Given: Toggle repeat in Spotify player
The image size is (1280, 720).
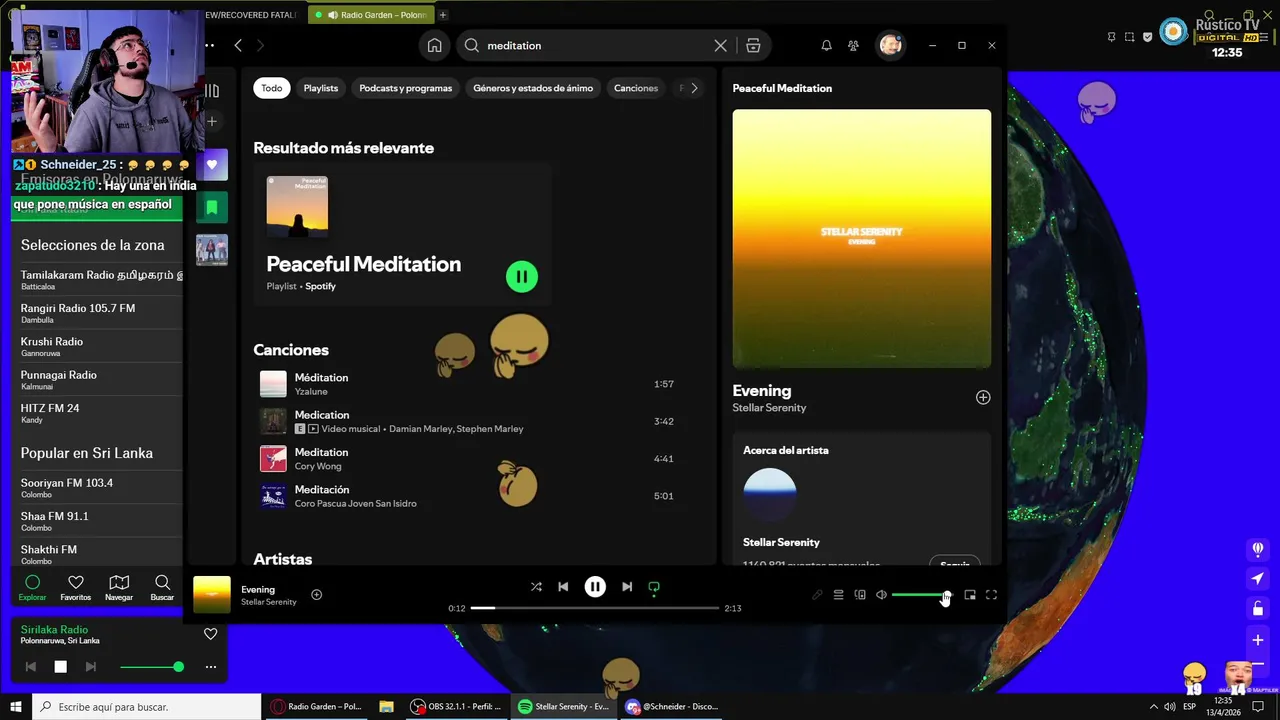Looking at the screenshot, I should (x=654, y=587).
